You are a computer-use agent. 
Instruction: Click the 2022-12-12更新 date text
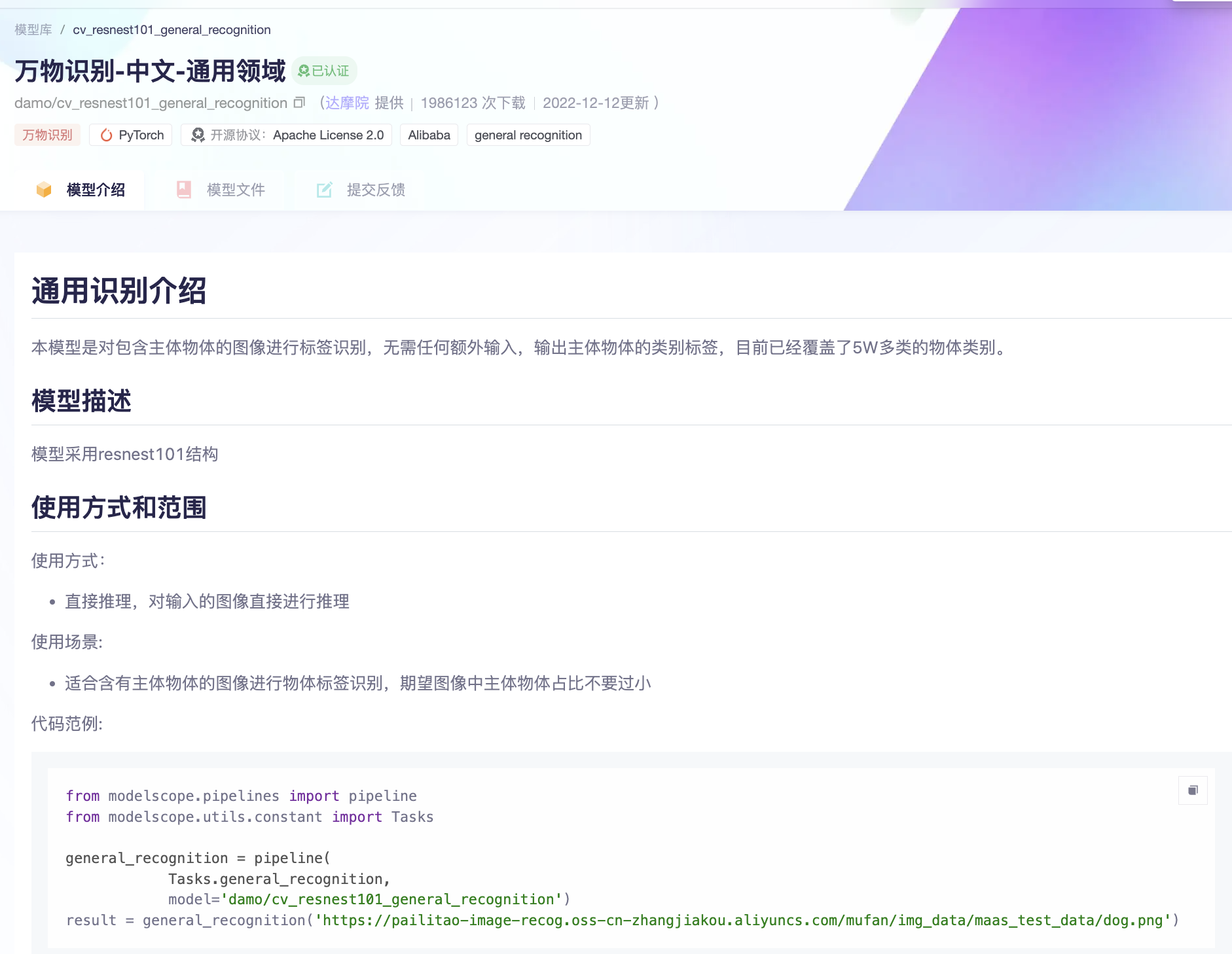coord(596,103)
